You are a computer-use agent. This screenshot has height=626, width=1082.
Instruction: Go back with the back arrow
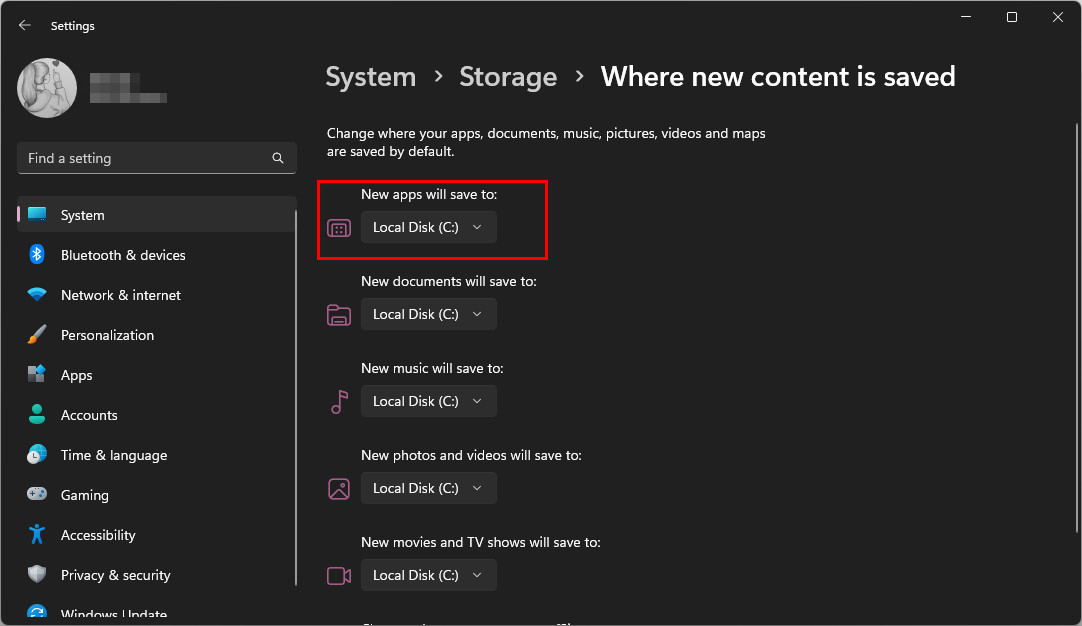tap(25, 26)
